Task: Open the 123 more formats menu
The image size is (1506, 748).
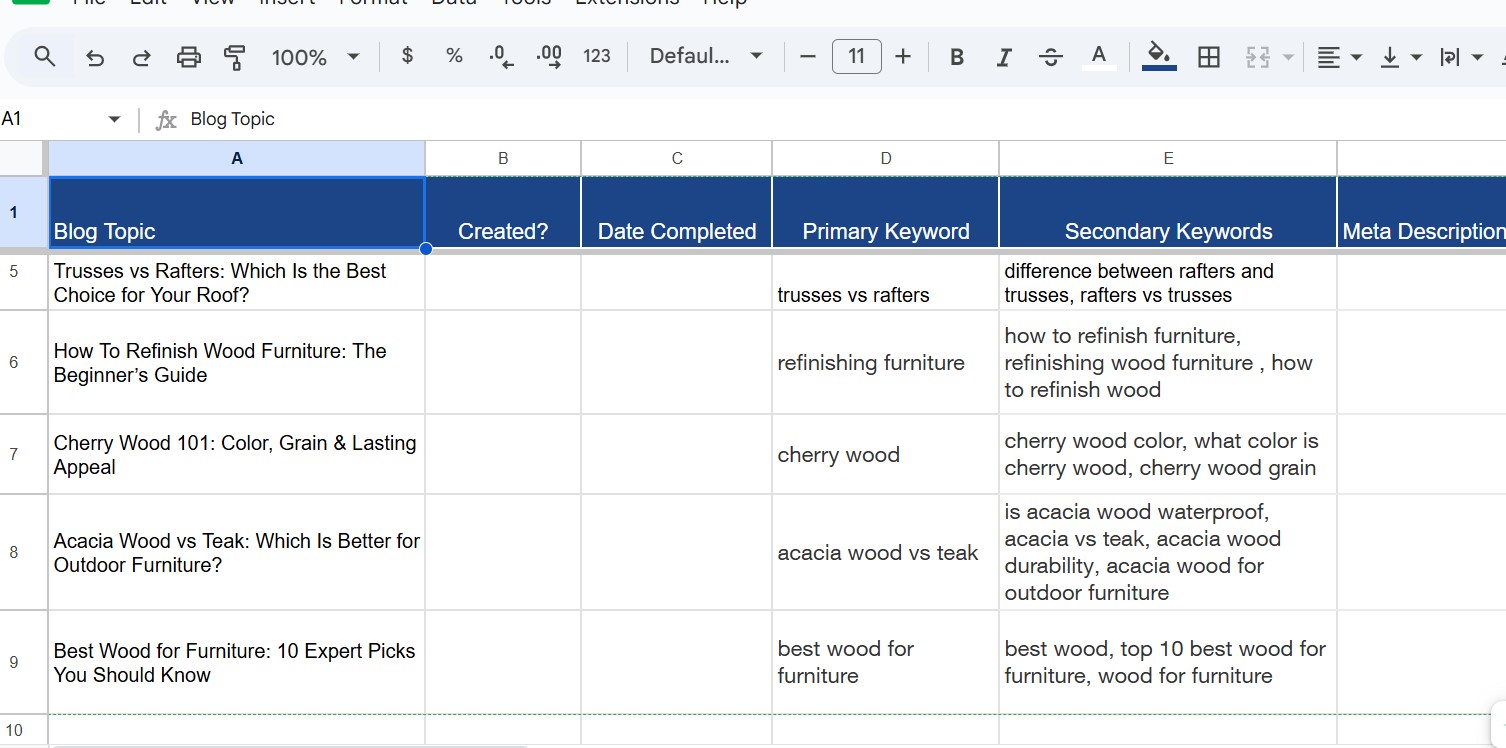Action: 597,57
